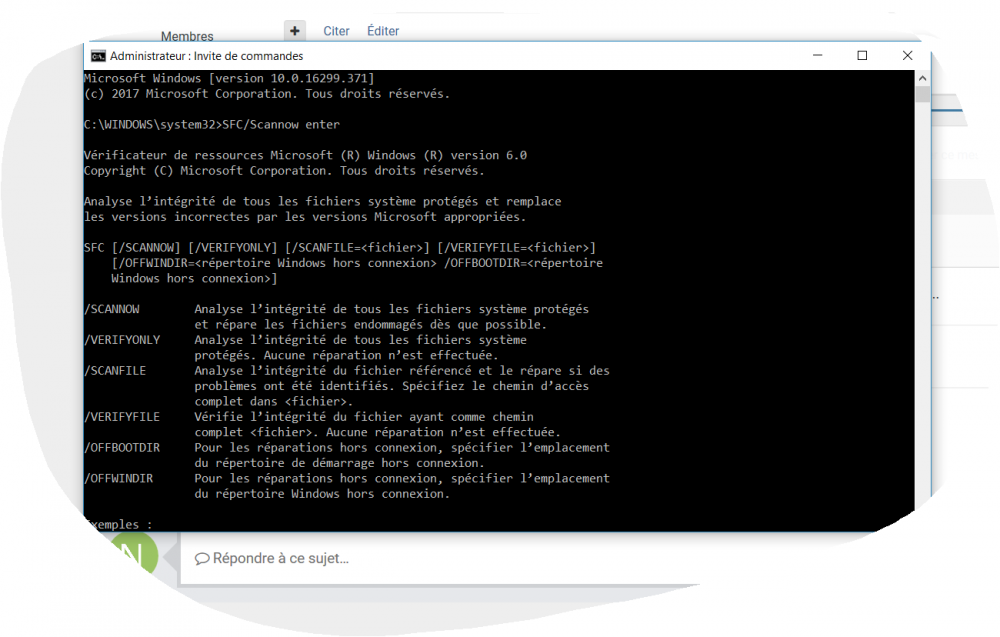1000x637 pixels.
Task: Click the Répondre à ce sujet field
Action: [x=440, y=559]
